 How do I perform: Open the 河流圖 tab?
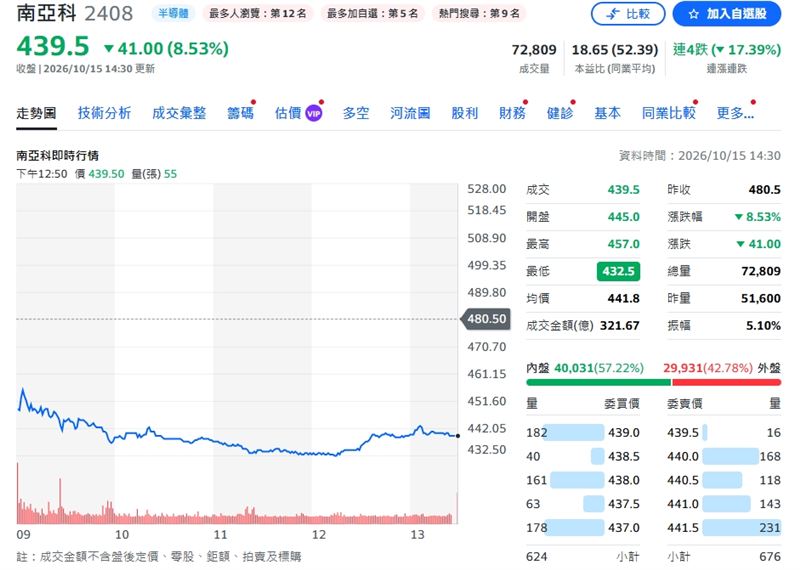point(410,113)
